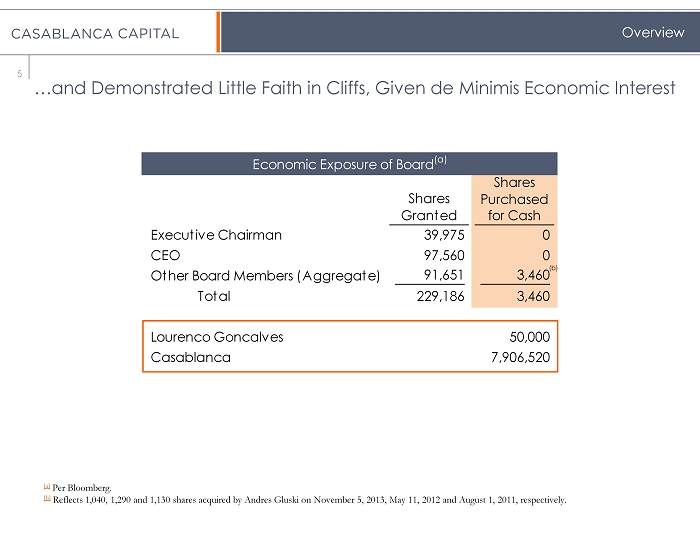The width and height of the screenshot is (700, 538).
Task: Select Other Board Members (Aggregate) label
Action: (265, 275)
